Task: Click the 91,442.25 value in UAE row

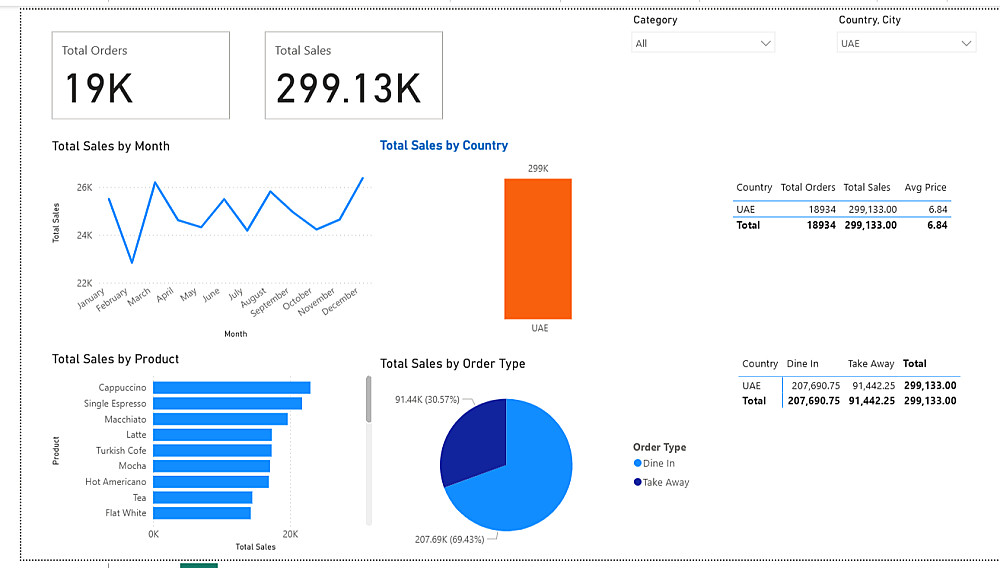Action: pyautogui.click(x=874, y=386)
